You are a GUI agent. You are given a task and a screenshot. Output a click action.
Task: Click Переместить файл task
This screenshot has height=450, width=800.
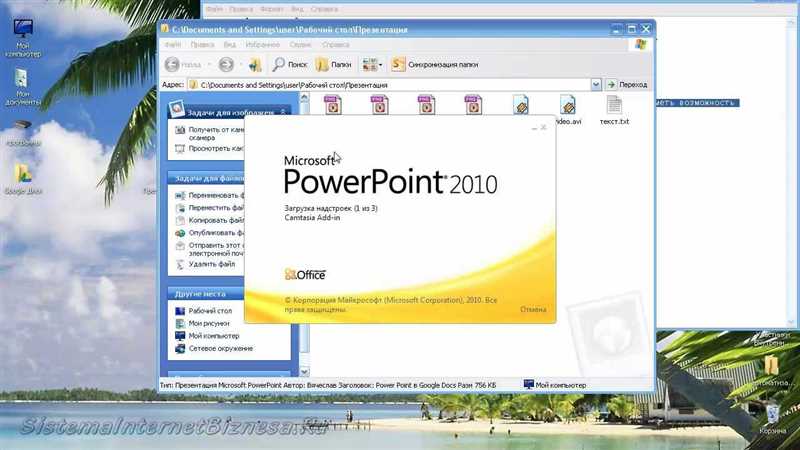pyautogui.click(x=210, y=208)
